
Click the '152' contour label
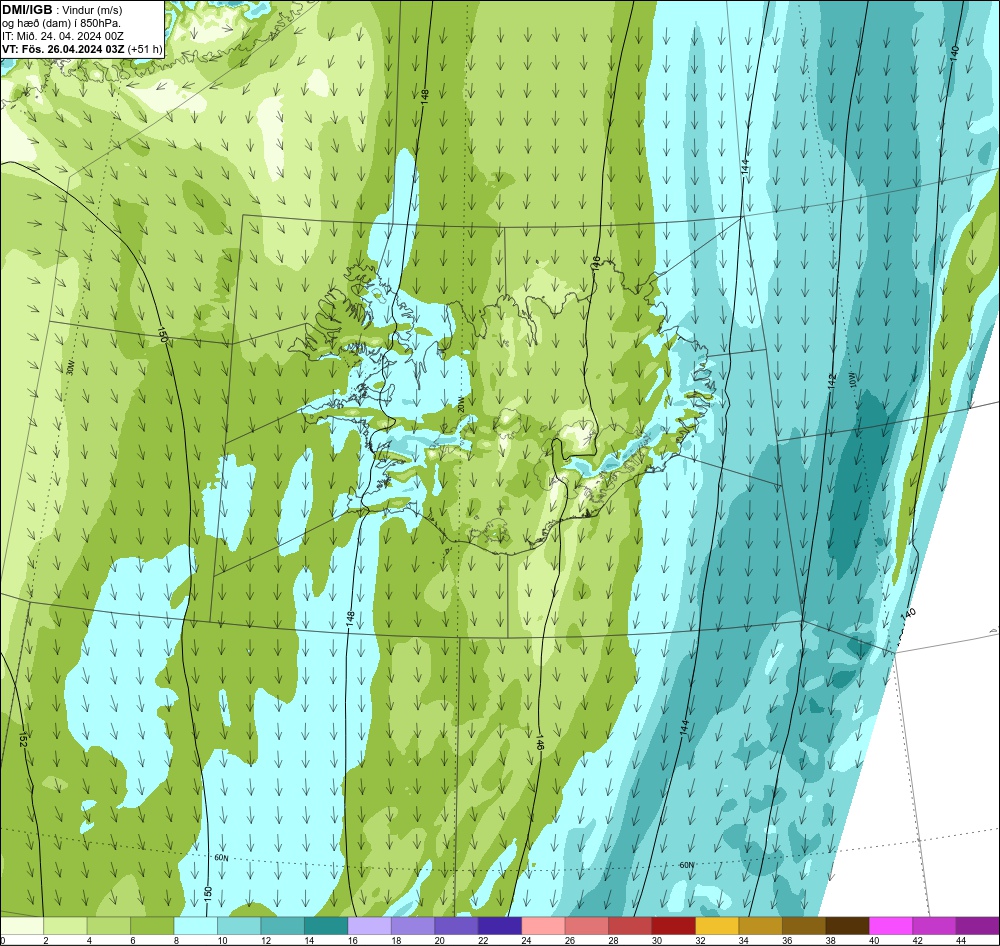coord(24,740)
